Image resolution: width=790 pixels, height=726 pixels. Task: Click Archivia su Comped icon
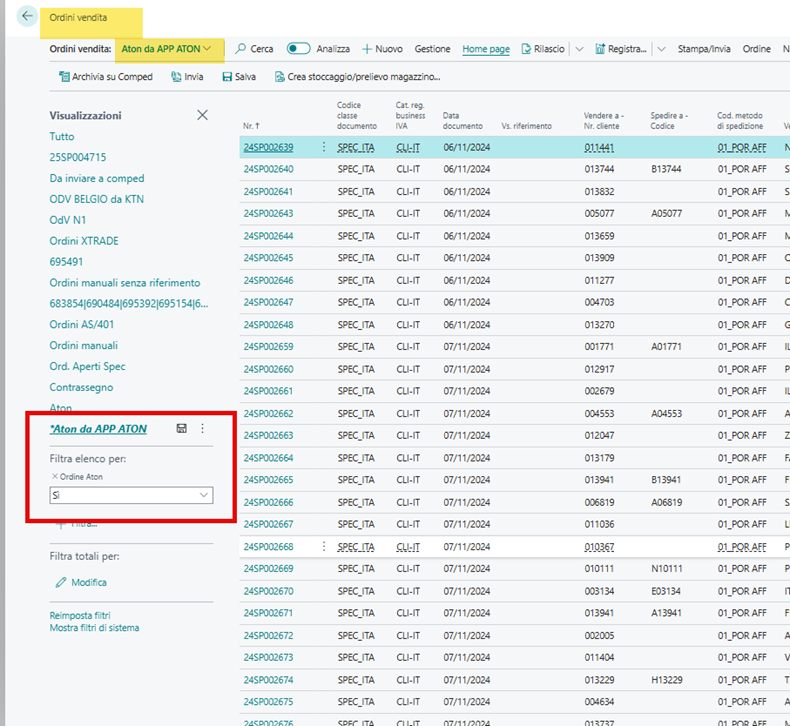64,77
